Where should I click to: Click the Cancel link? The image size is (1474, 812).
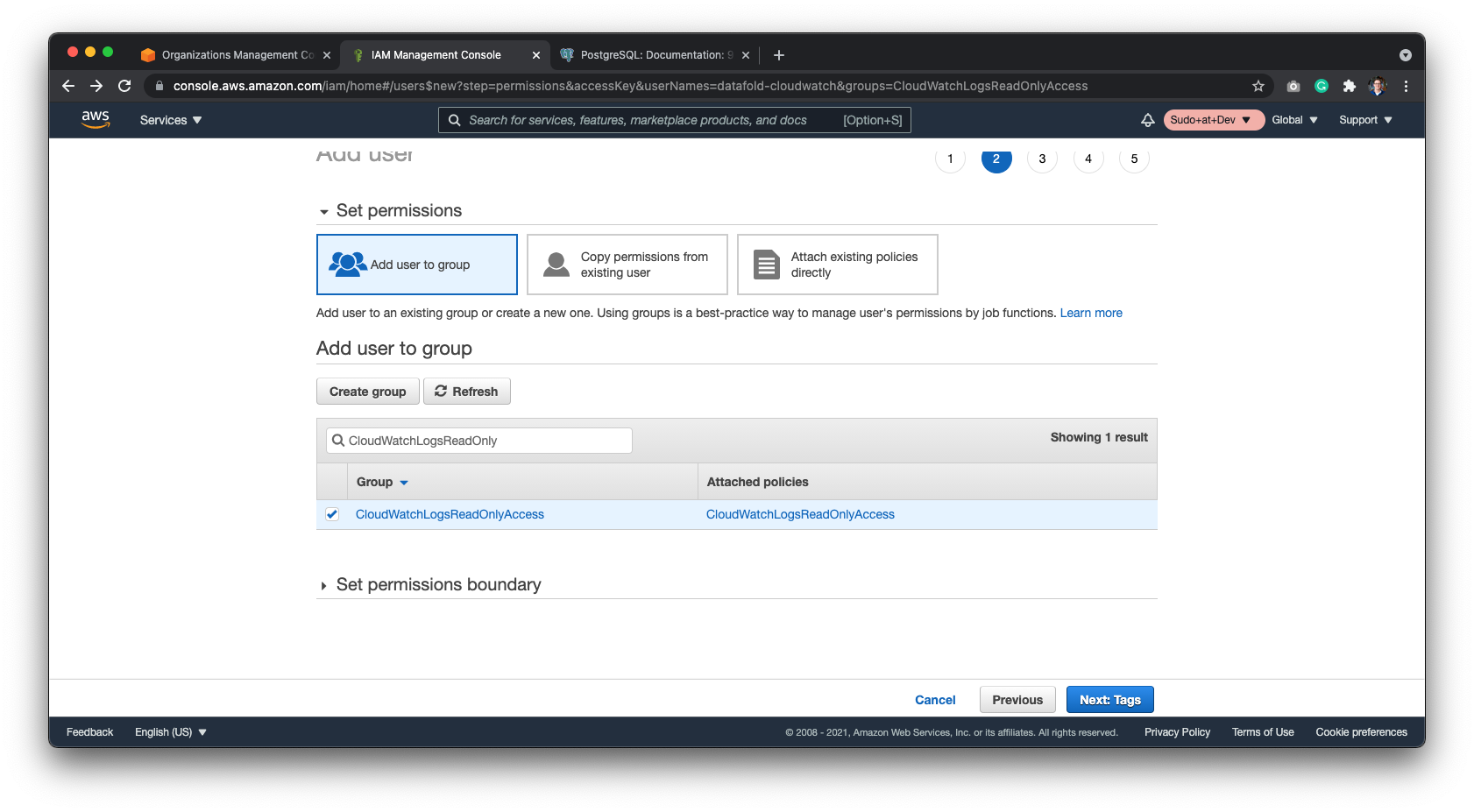(x=935, y=700)
